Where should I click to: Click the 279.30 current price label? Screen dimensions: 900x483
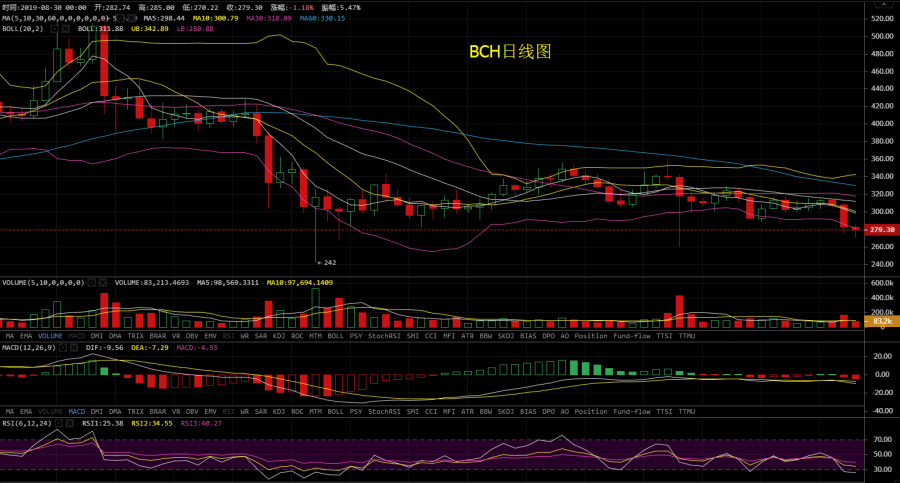(x=880, y=230)
